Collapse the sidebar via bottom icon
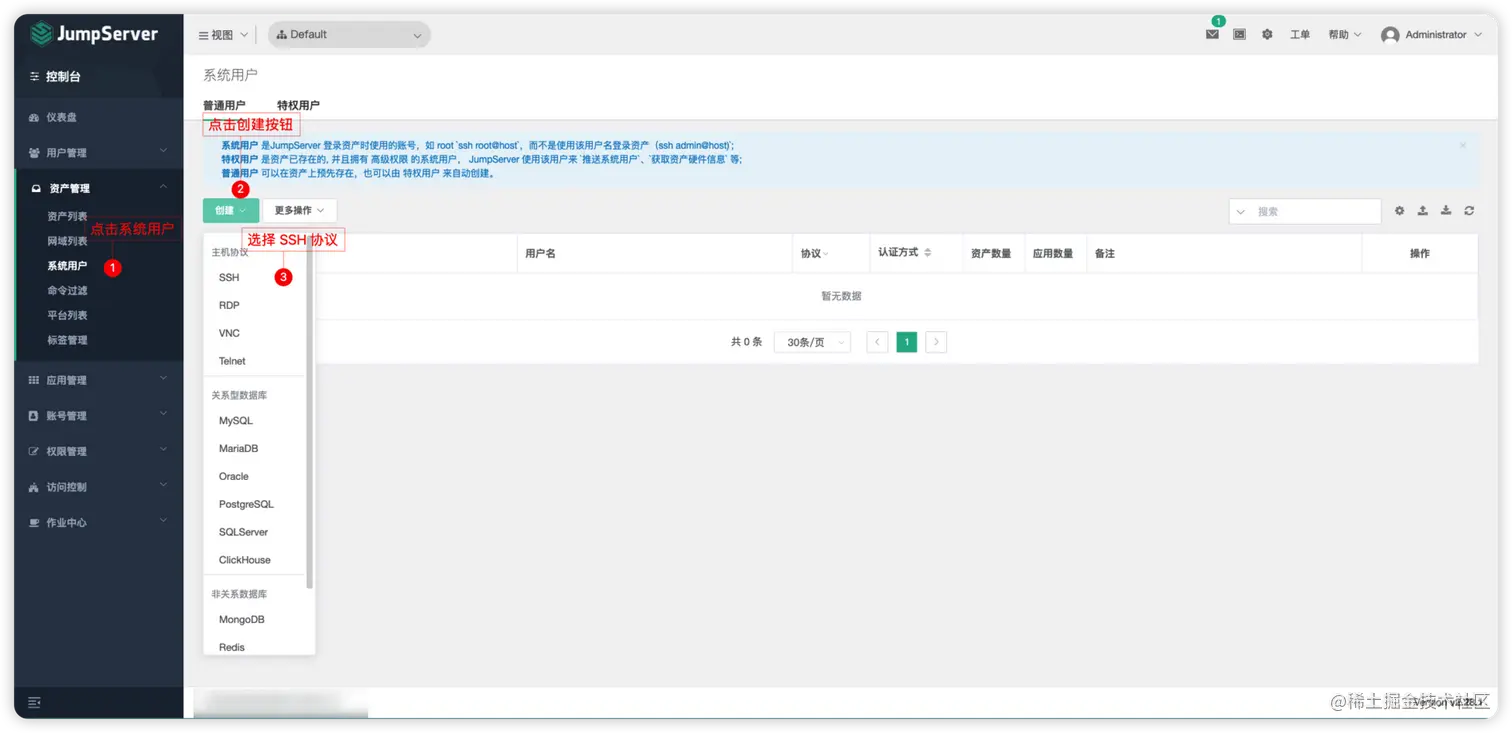 point(35,703)
